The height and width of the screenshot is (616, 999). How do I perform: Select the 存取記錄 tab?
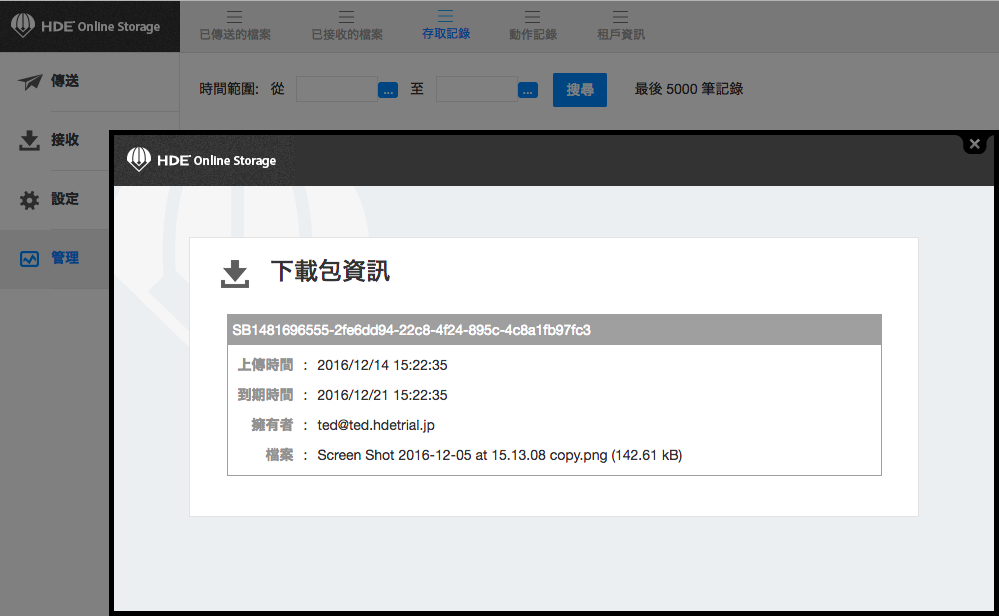(446, 26)
